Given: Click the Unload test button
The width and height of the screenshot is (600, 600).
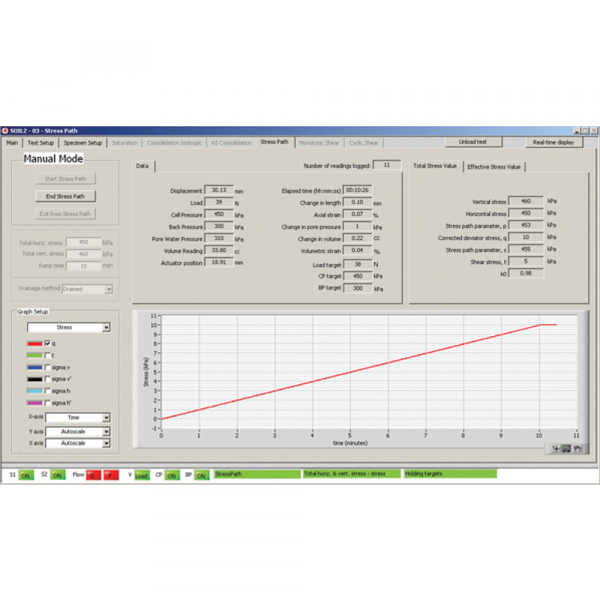Looking at the screenshot, I should click(472, 143).
